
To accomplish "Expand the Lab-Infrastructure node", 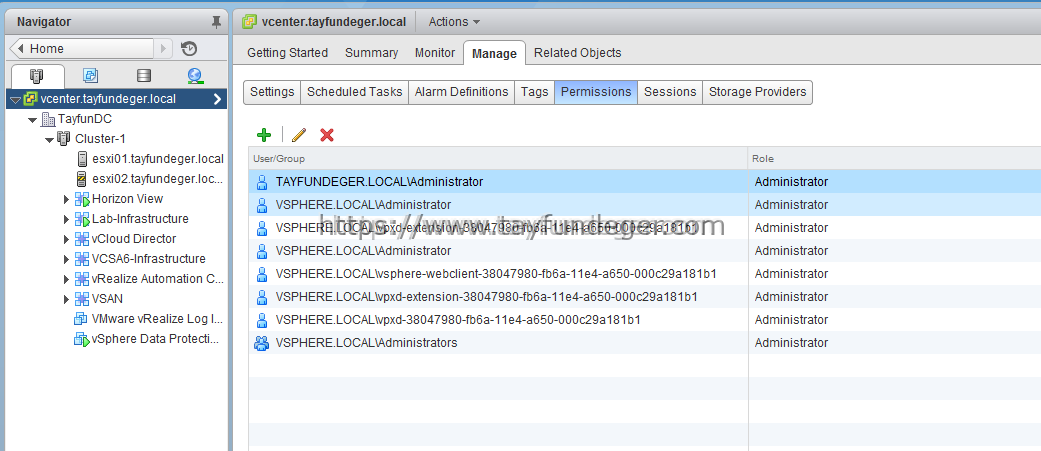I will coord(66,219).
